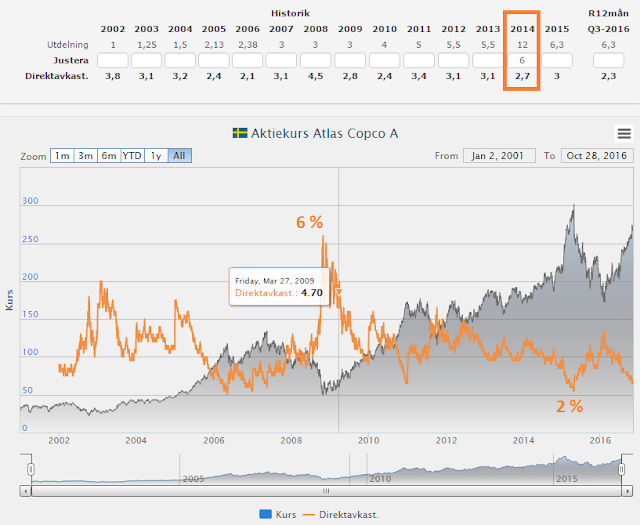640x525 pixels.
Task: Grab the right navigator range handle
Action: (x=621, y=469)
